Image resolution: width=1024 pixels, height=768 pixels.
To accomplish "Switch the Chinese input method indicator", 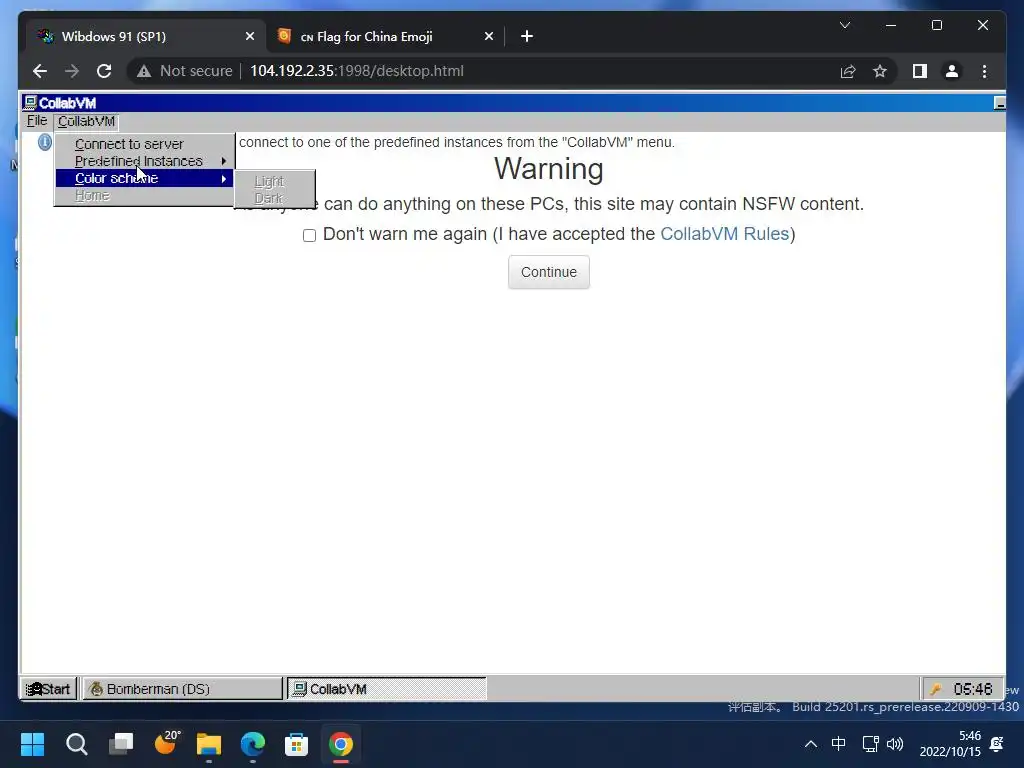I will (x=839, y=743).
